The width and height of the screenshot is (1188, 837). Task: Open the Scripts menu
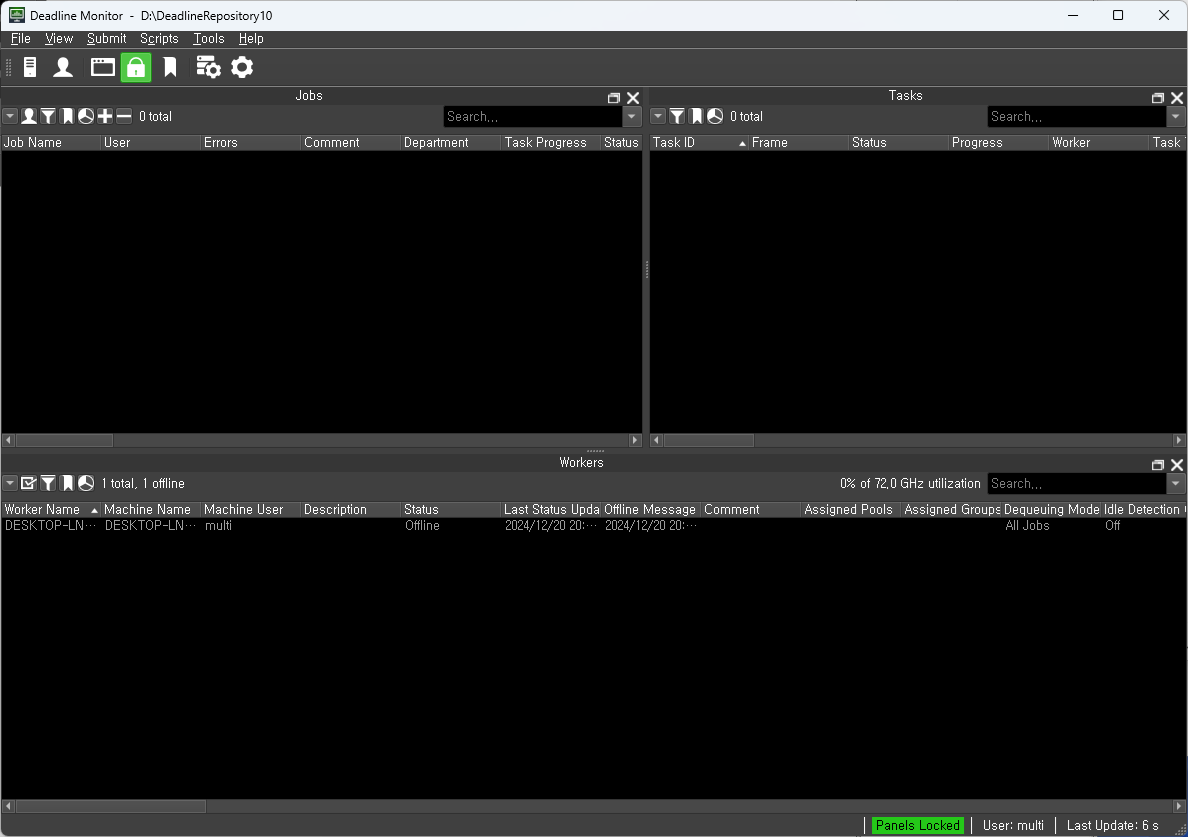pos(159,39)
